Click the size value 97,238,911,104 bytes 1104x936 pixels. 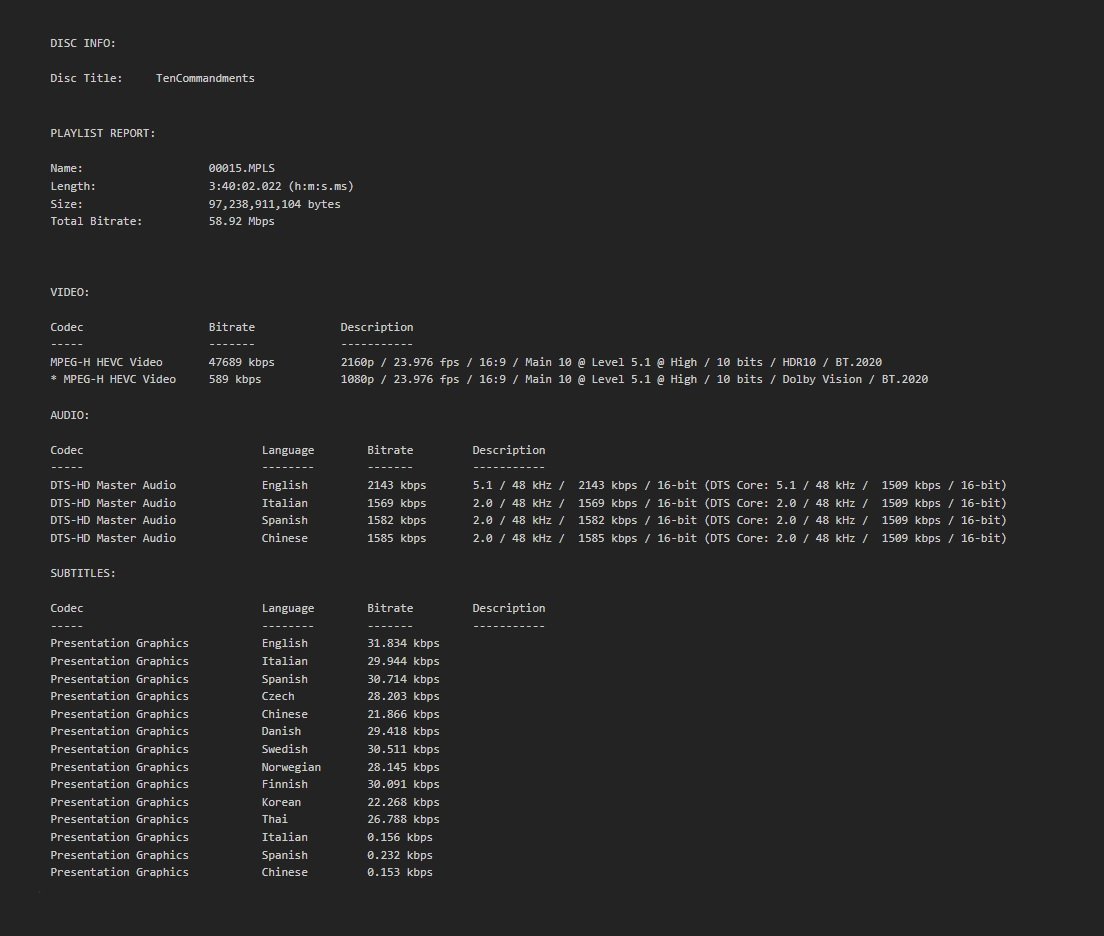pyautogui.click(x=274, y=204)
